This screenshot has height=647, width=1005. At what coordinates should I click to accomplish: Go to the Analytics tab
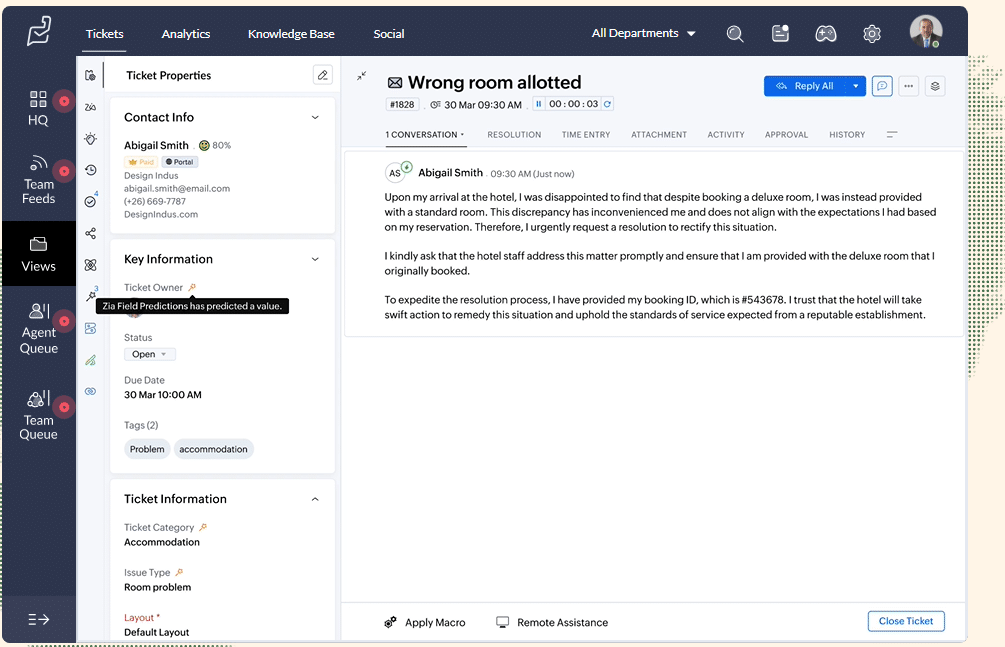(186, 34)
